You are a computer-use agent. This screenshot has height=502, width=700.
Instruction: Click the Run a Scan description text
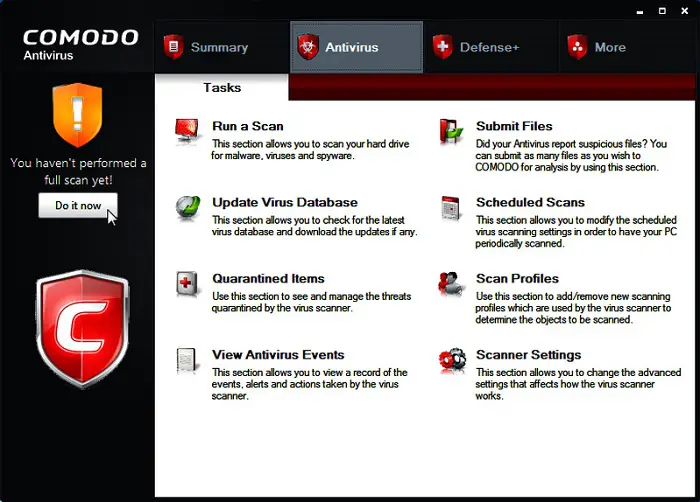(x=310, y=150)
